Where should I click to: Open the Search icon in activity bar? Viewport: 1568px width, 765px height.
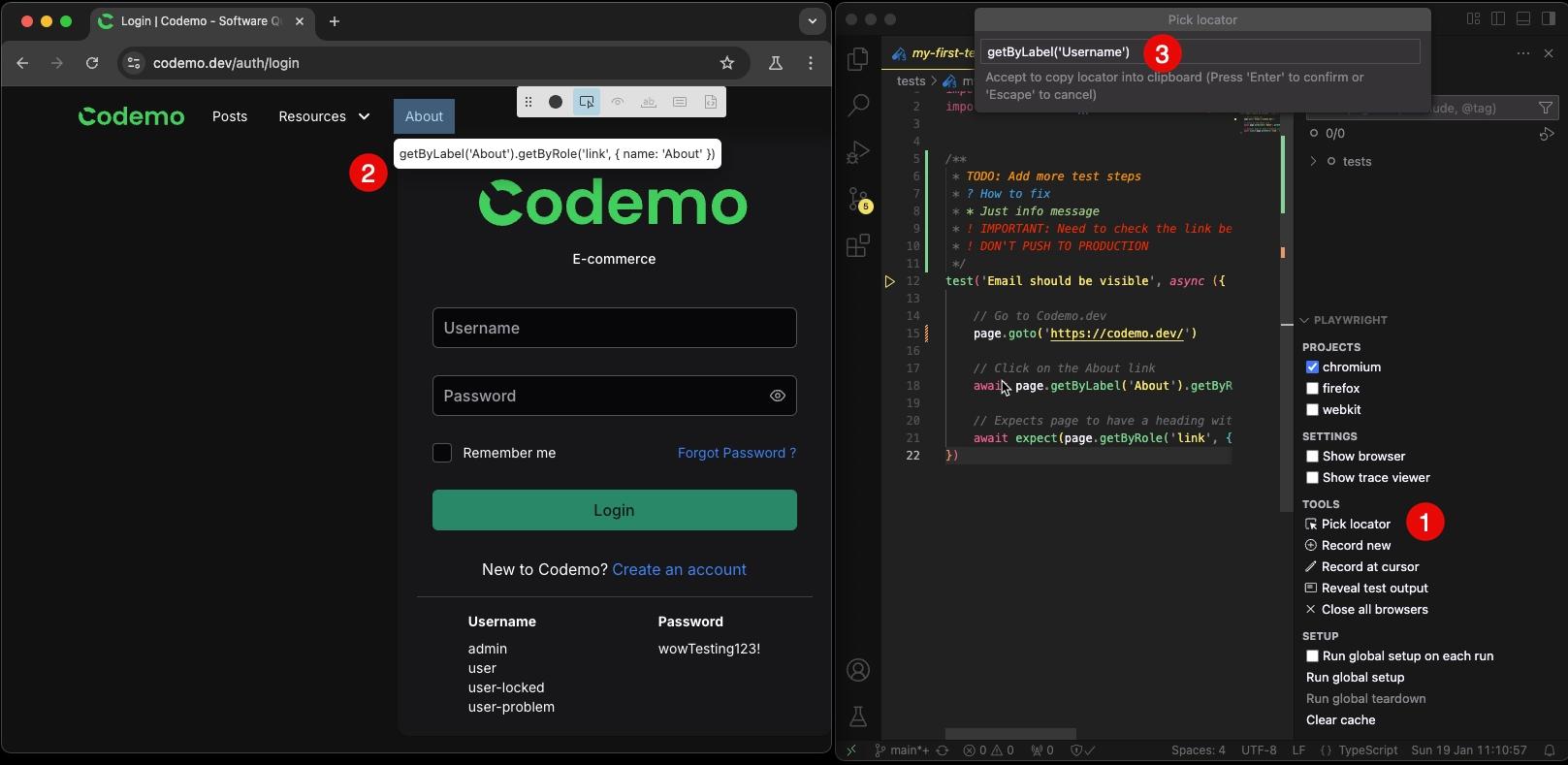click(x=858, y=106)
